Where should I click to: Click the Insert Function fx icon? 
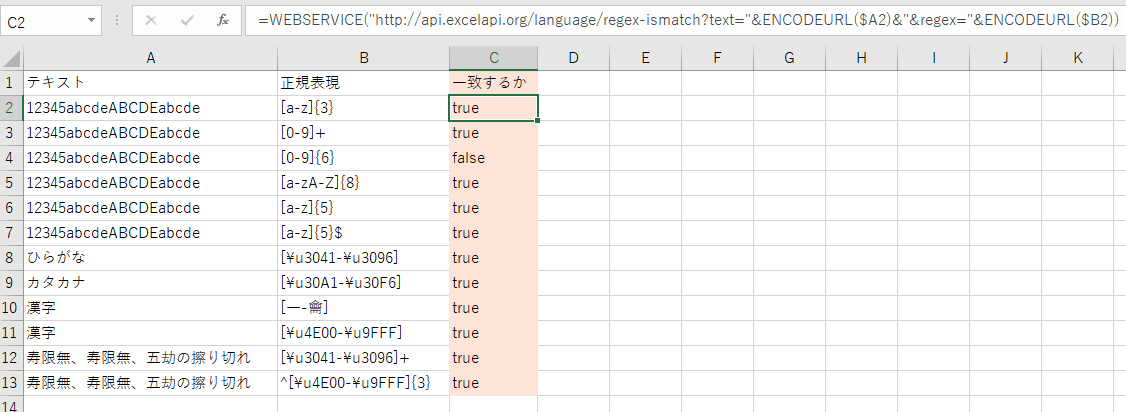tap(223, 20)
